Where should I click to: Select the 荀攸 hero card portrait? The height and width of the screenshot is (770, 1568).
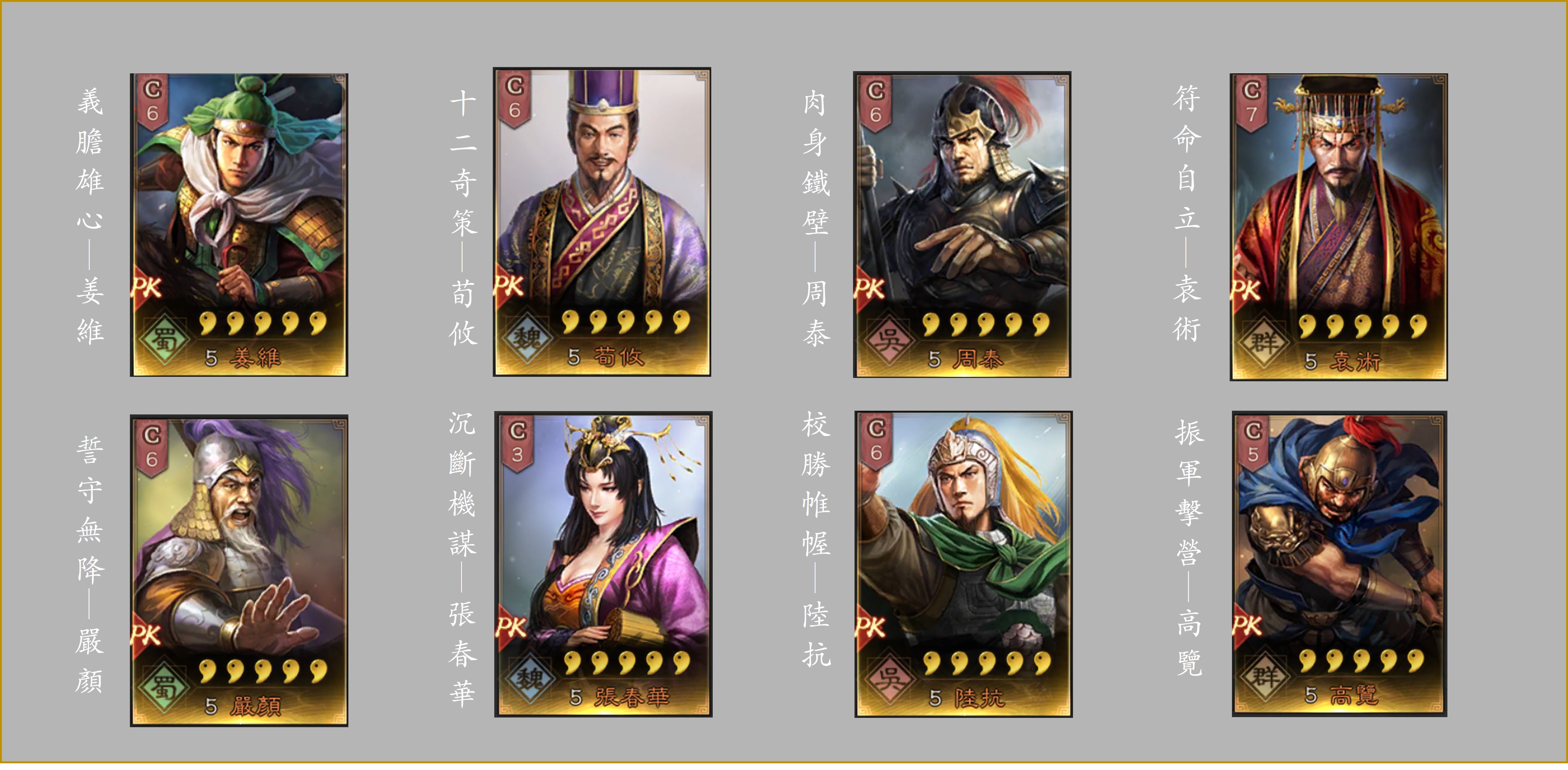coord(601,222)
